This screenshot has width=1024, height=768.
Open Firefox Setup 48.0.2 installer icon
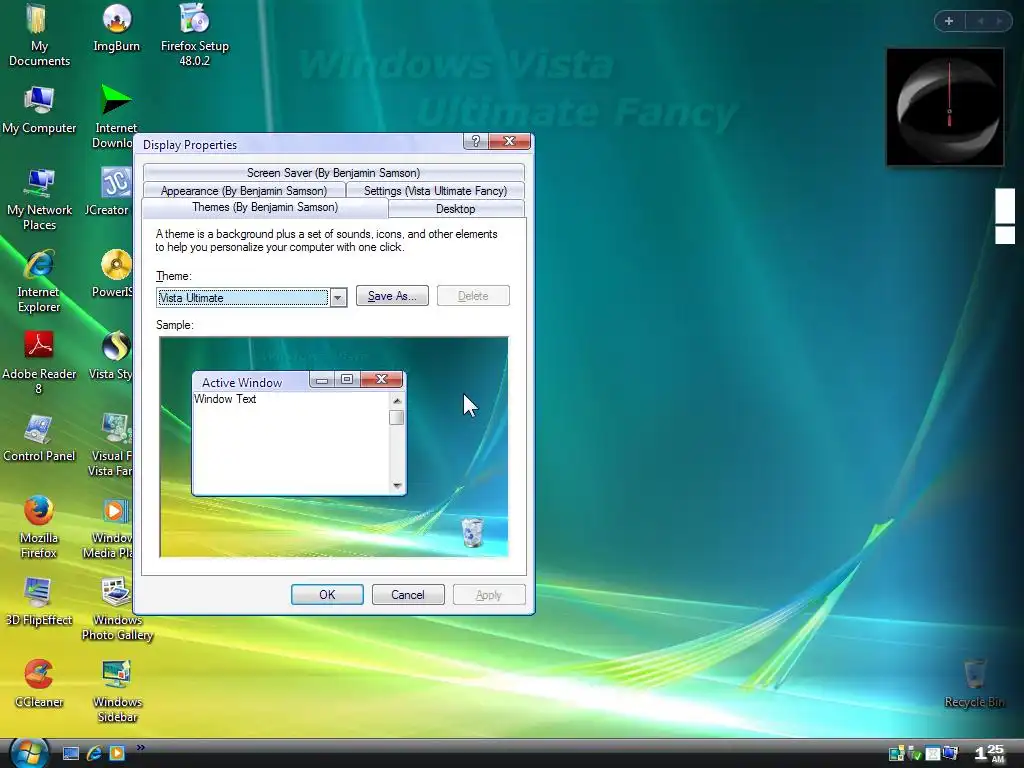(x=194, y=35)
